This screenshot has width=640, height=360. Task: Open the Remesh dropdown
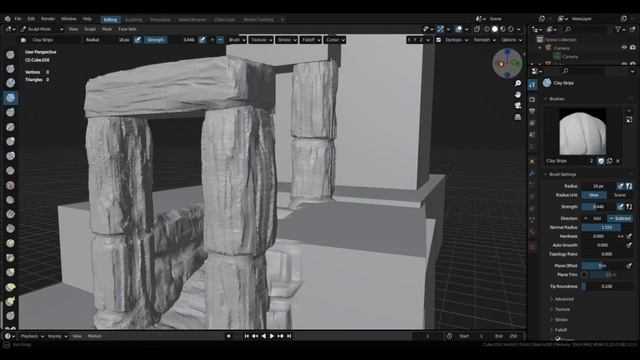point(484,40)
